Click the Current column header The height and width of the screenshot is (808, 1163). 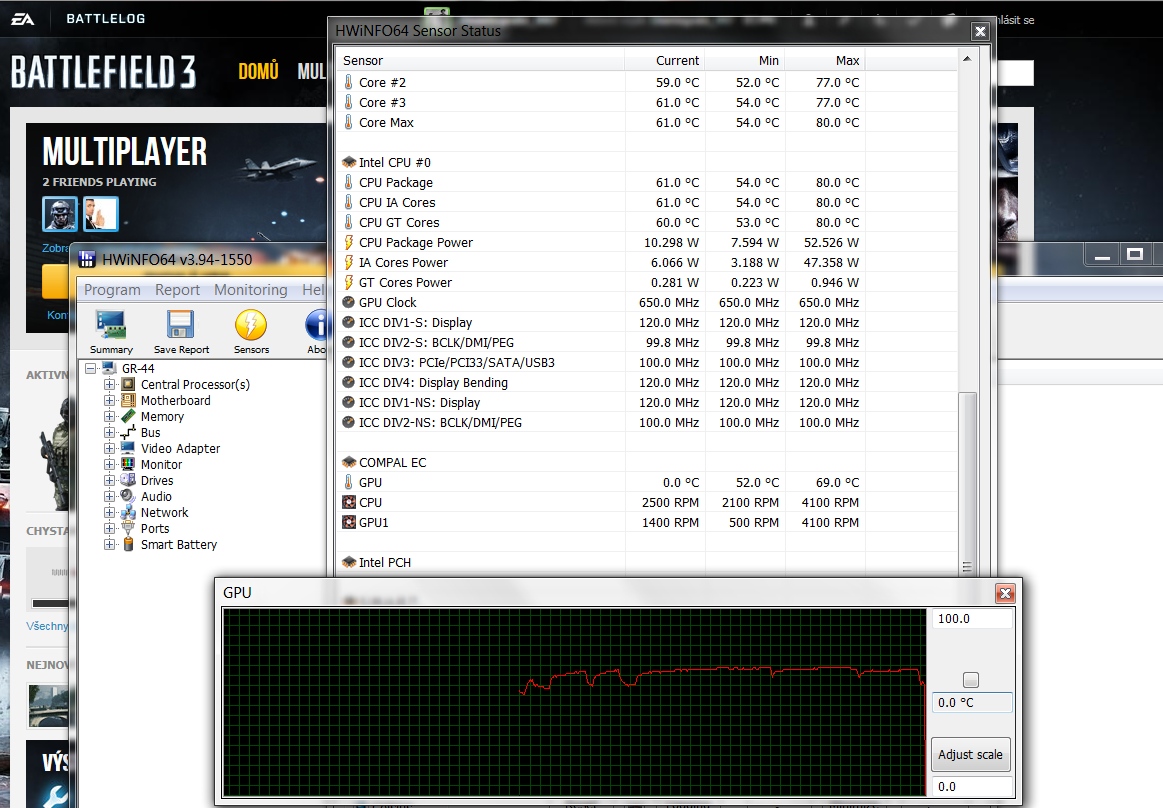[x=665, y=60]
